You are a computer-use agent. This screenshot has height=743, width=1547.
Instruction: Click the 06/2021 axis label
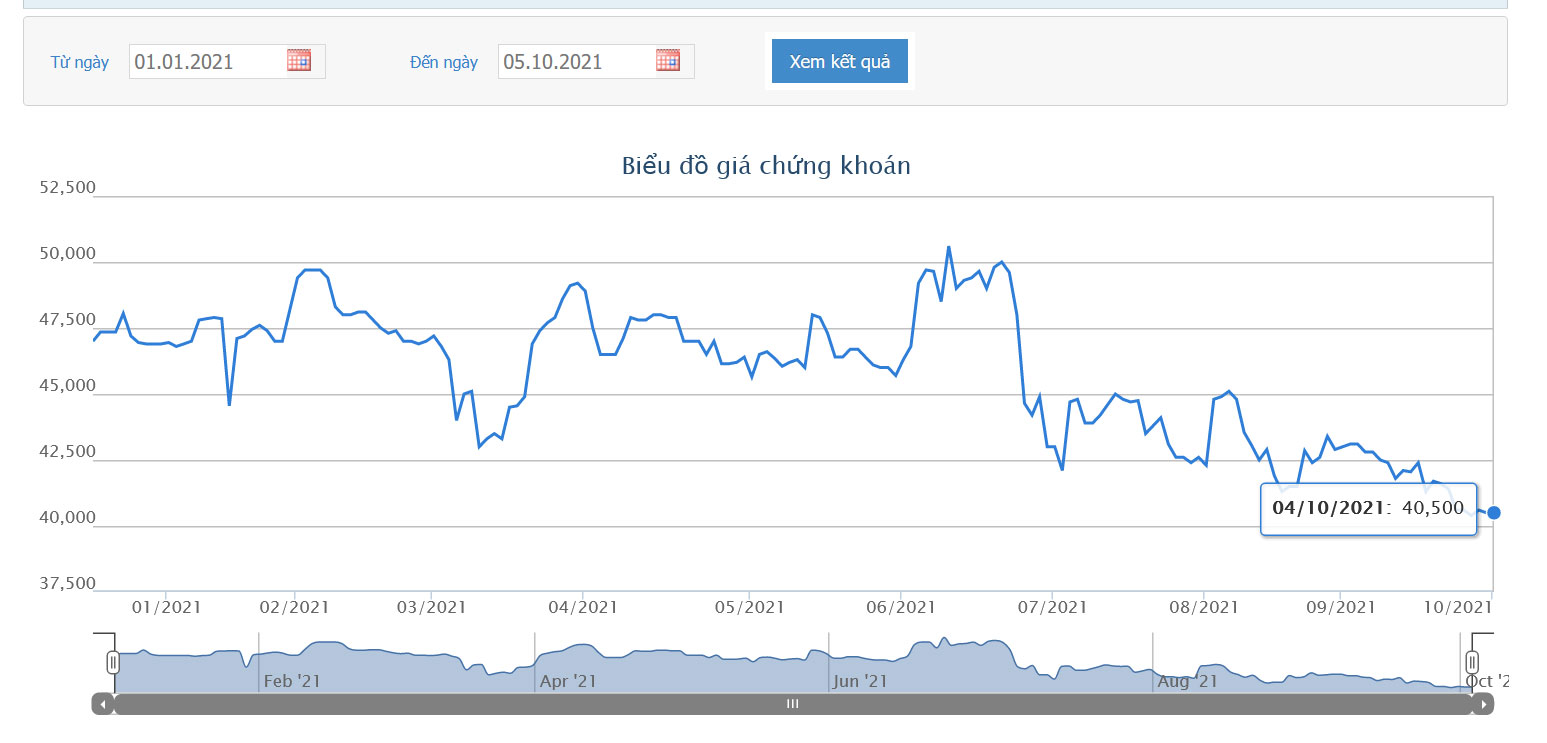900,607
